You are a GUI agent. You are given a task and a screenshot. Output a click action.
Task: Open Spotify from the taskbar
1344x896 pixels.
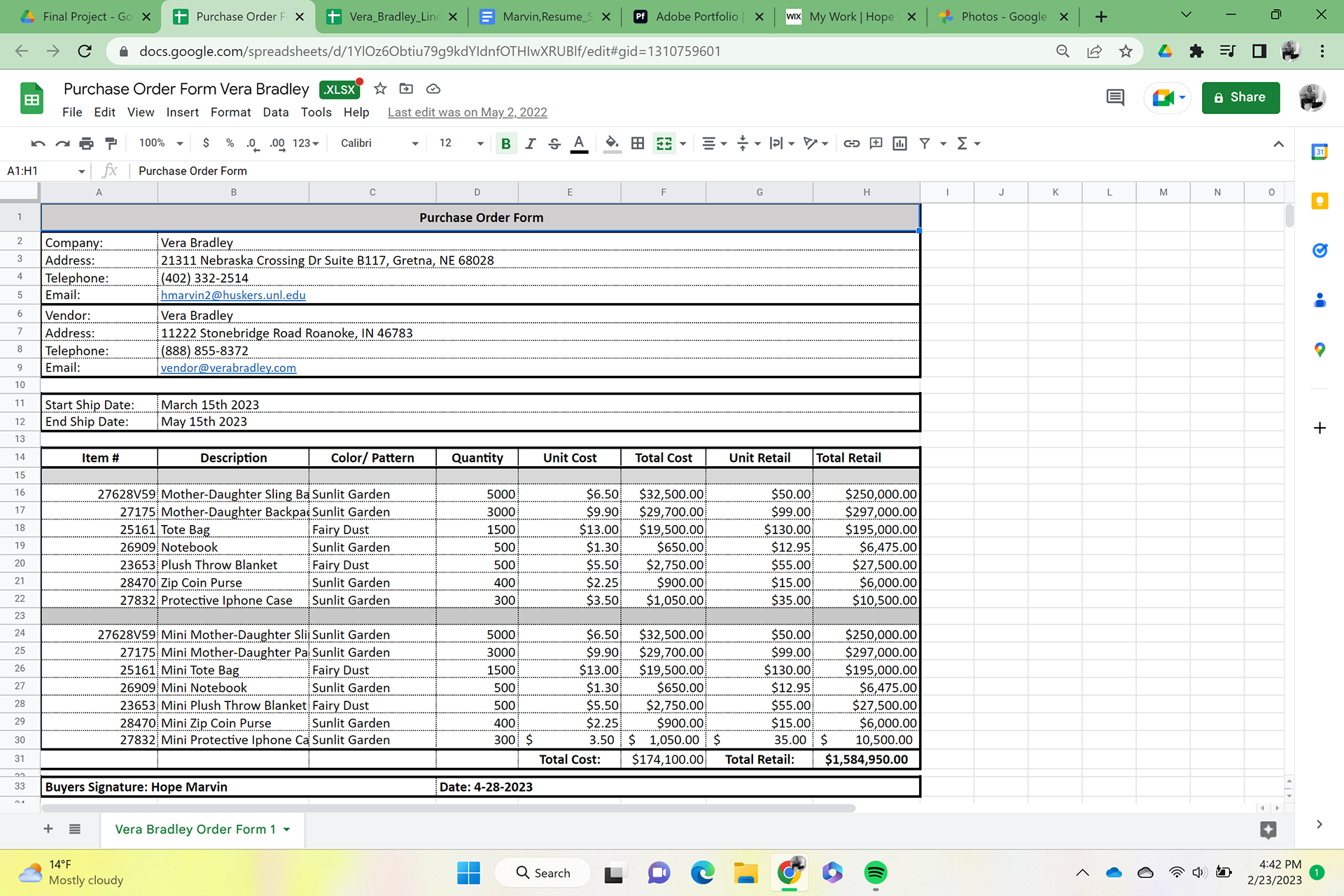(x=875, y=872)
